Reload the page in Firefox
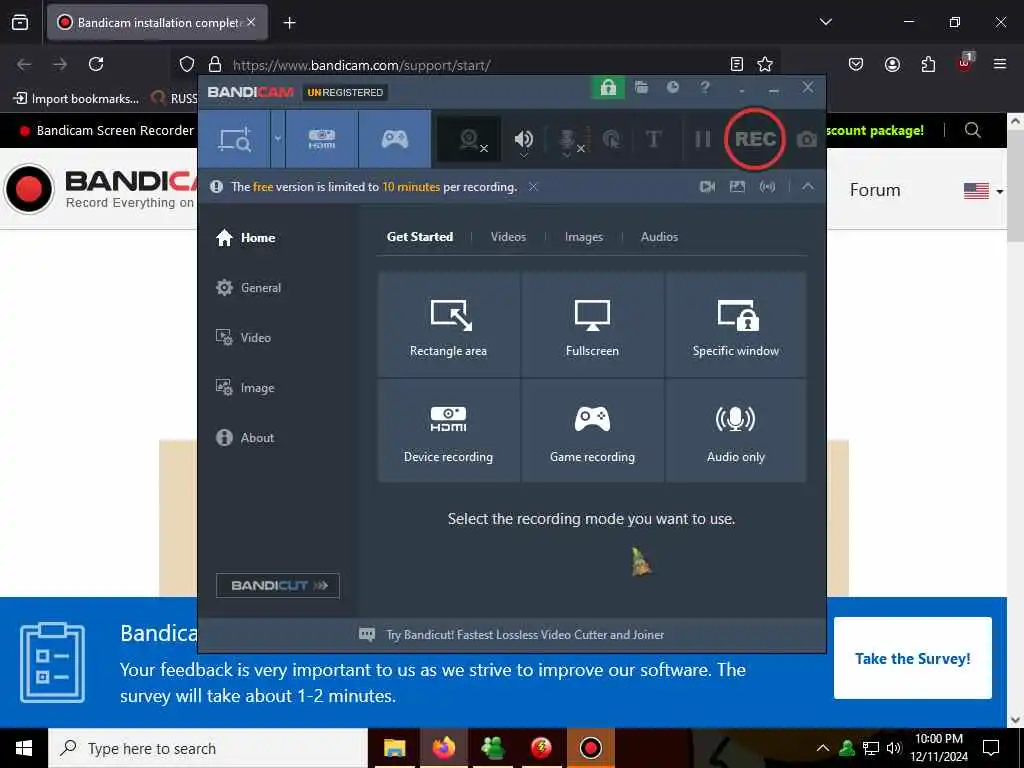The width and height of the screenshot is (1024, 768). [96, 64]
